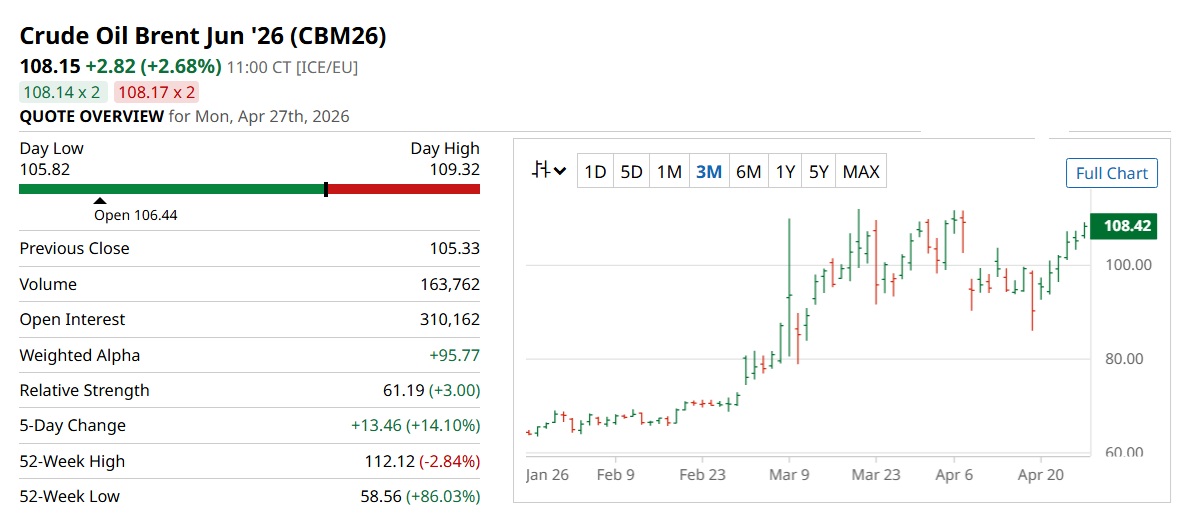Viewport: 1188px width, 530px height.
Task: Click the red portion of day range bar
Action: pyautogui.click(x=404, y=189)
